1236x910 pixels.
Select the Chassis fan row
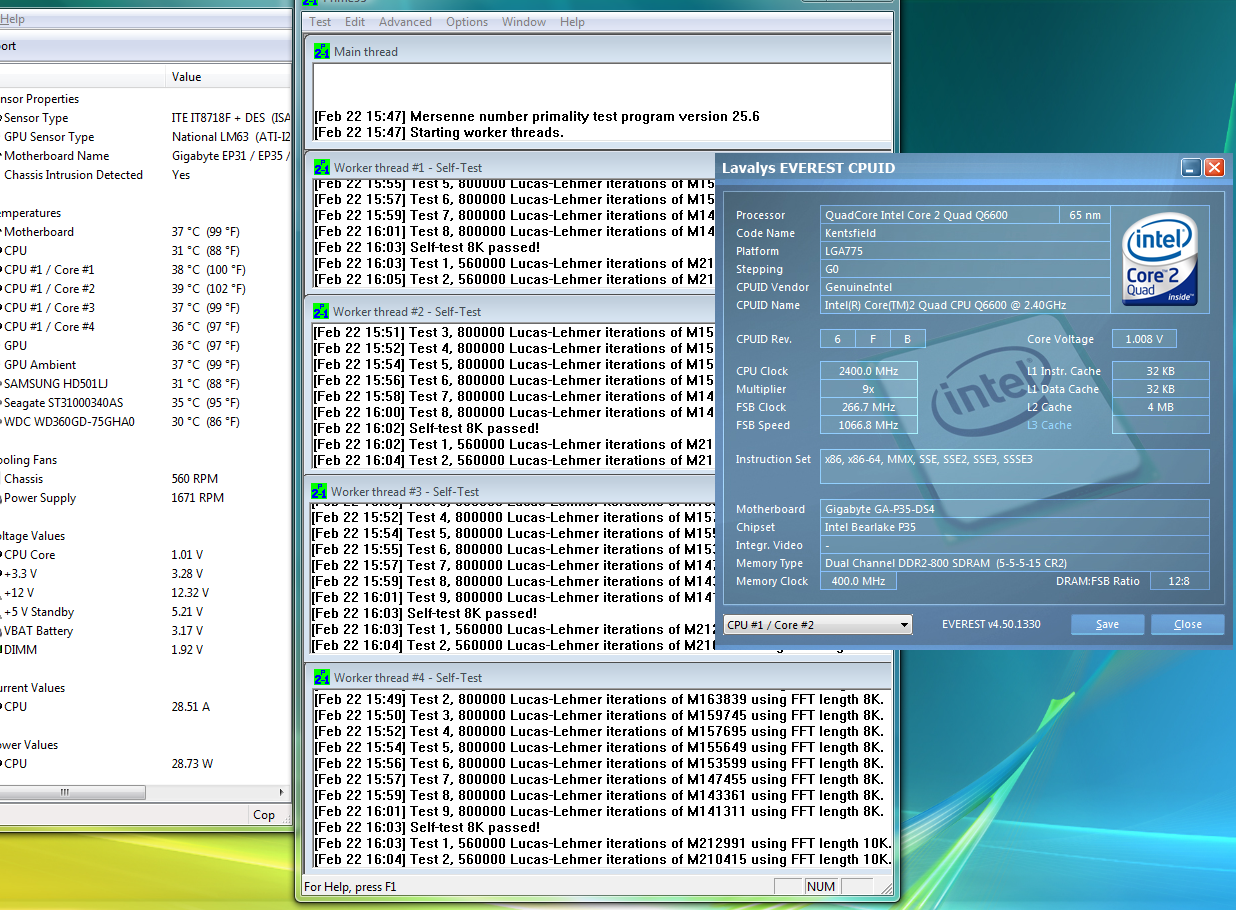[145, 479]
